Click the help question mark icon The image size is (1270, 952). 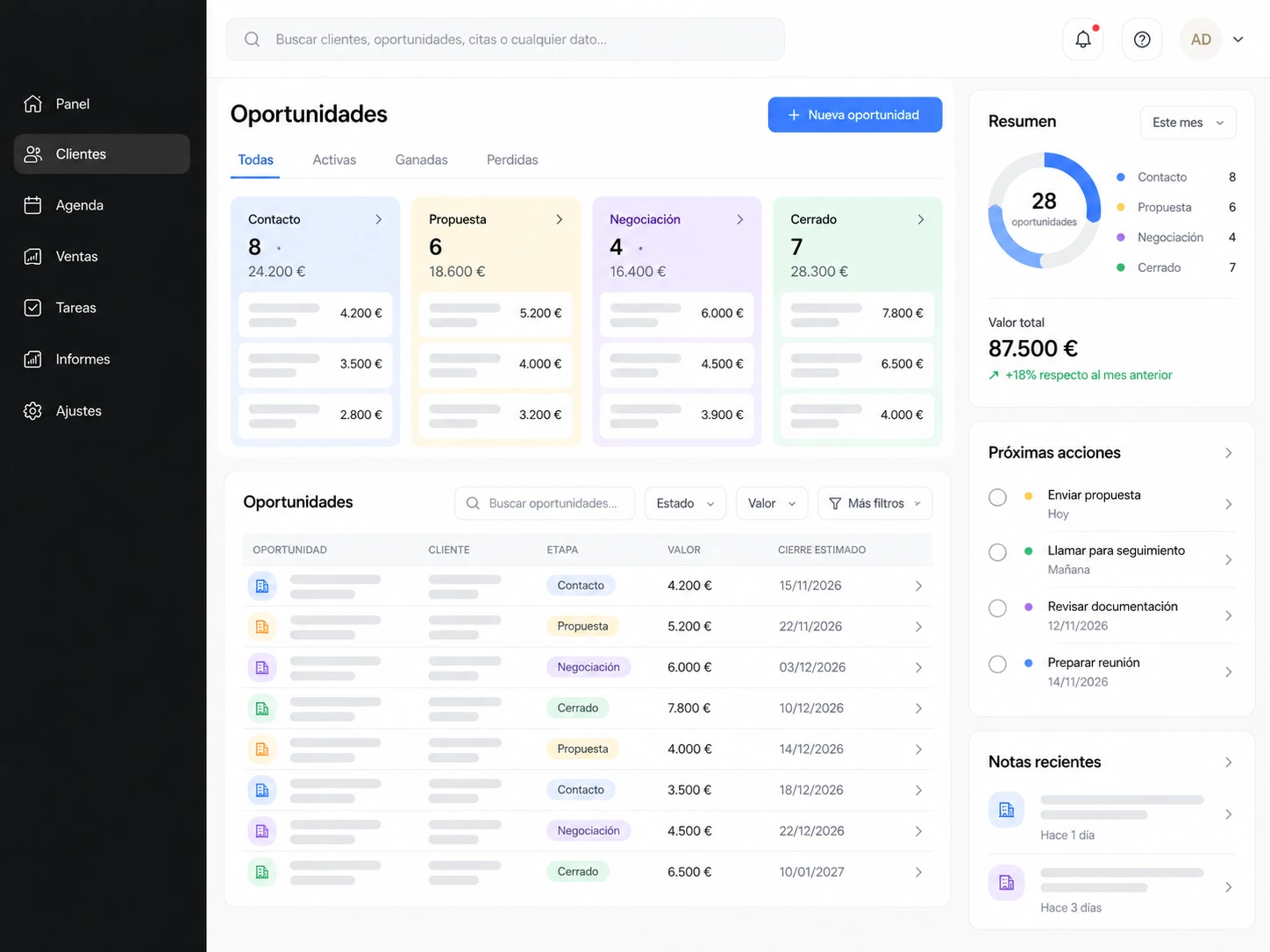tap(1142, 39)
